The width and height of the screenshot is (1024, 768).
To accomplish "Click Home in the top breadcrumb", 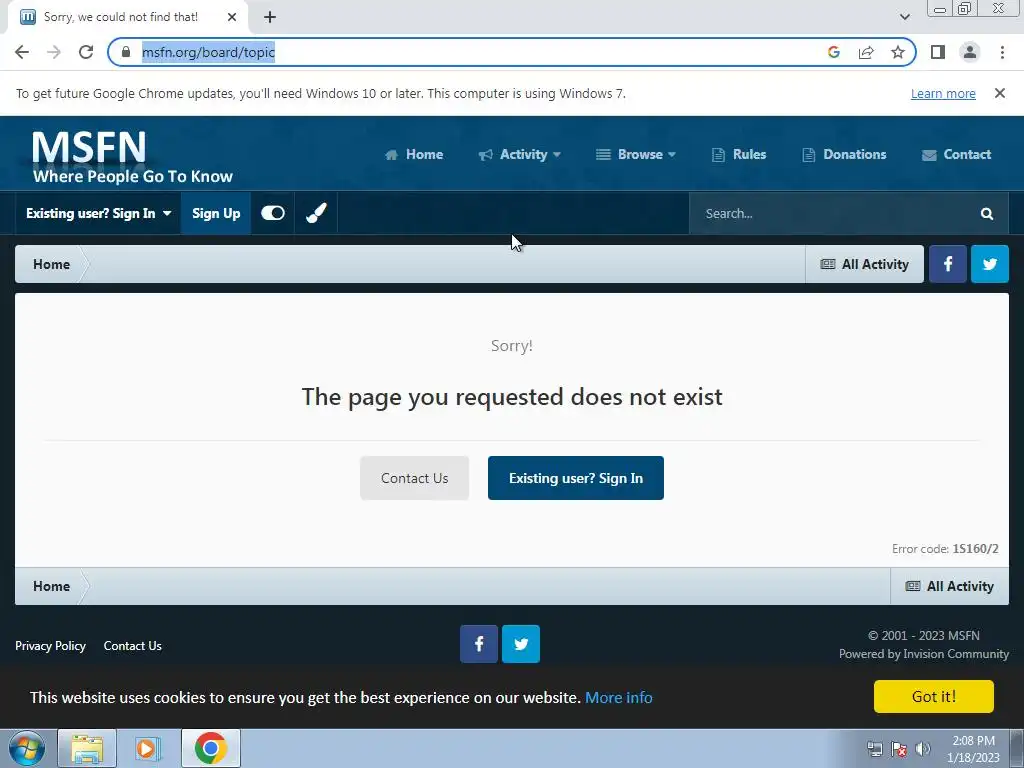I will [x=52, y=264].
